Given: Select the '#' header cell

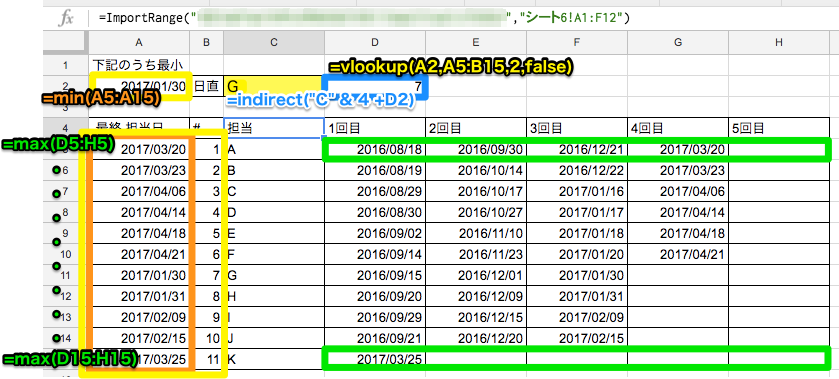Looking at the screenshot, I should (x=207, y=128).
